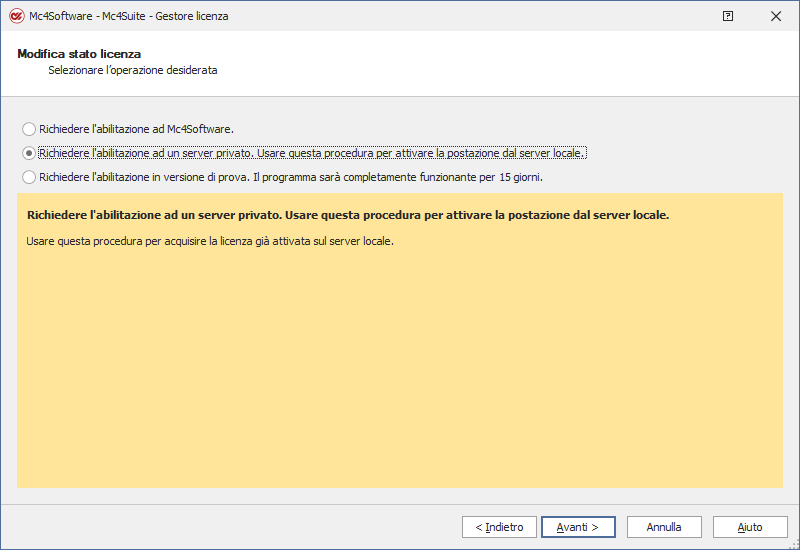
Task: Click the empty area of the yellow info panel
Action: coord(400,380)
